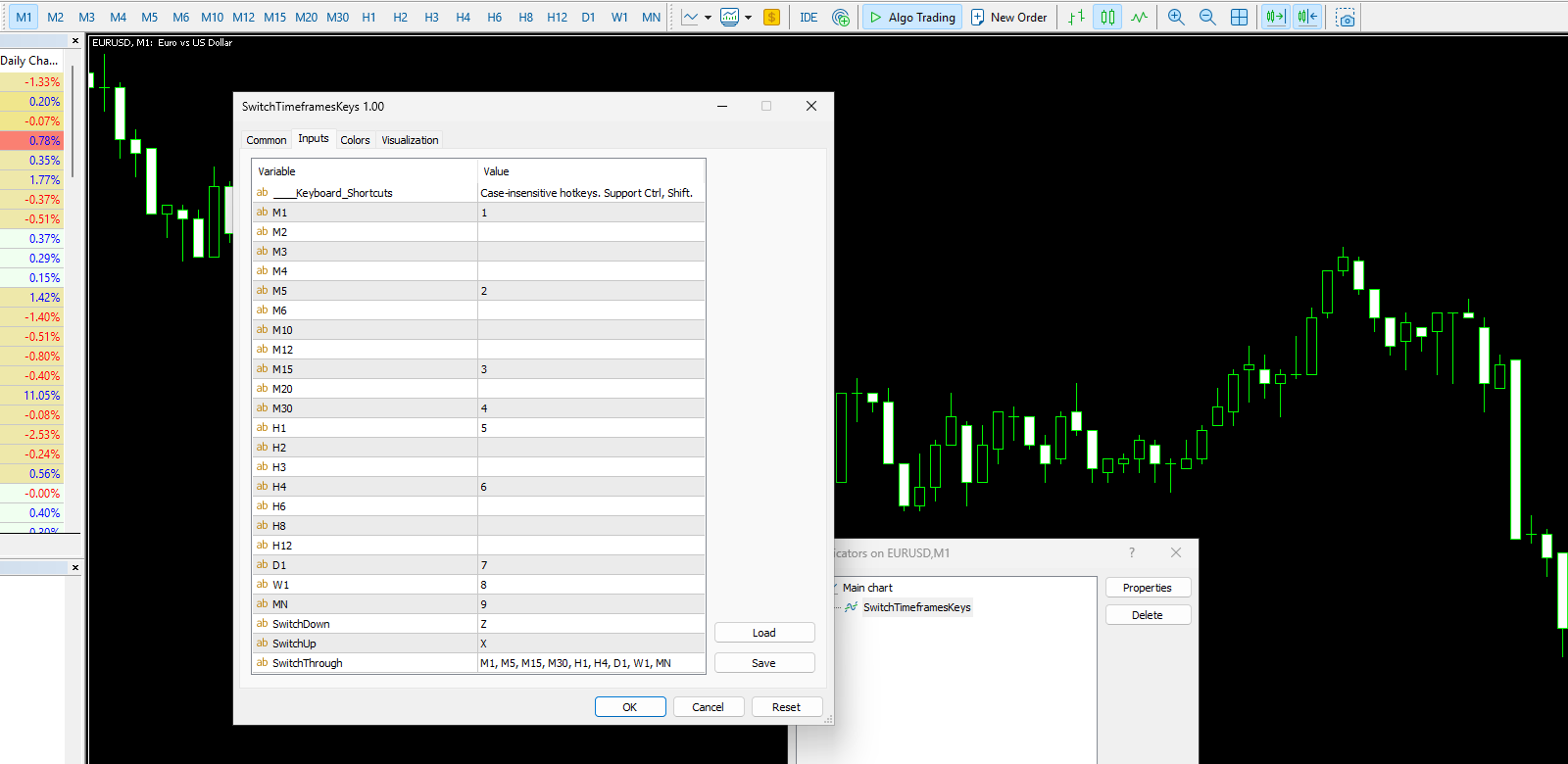Switch to candlestick chart icon
Screen dimensions: 1568x764
pos(1107,17)
